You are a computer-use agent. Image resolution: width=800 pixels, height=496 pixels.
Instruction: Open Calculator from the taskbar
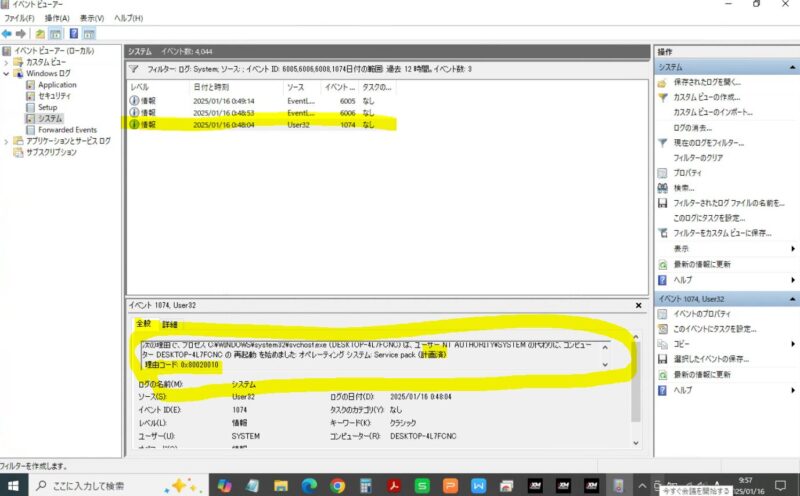point(366,486)
